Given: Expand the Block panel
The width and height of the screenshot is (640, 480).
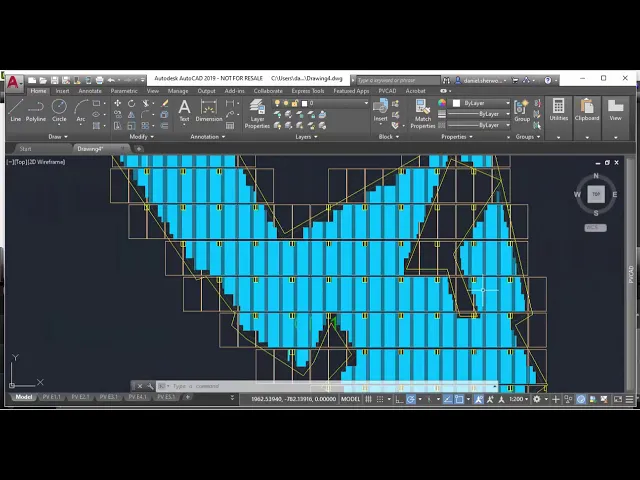Looking at the screenshot, I should point(389,137).
